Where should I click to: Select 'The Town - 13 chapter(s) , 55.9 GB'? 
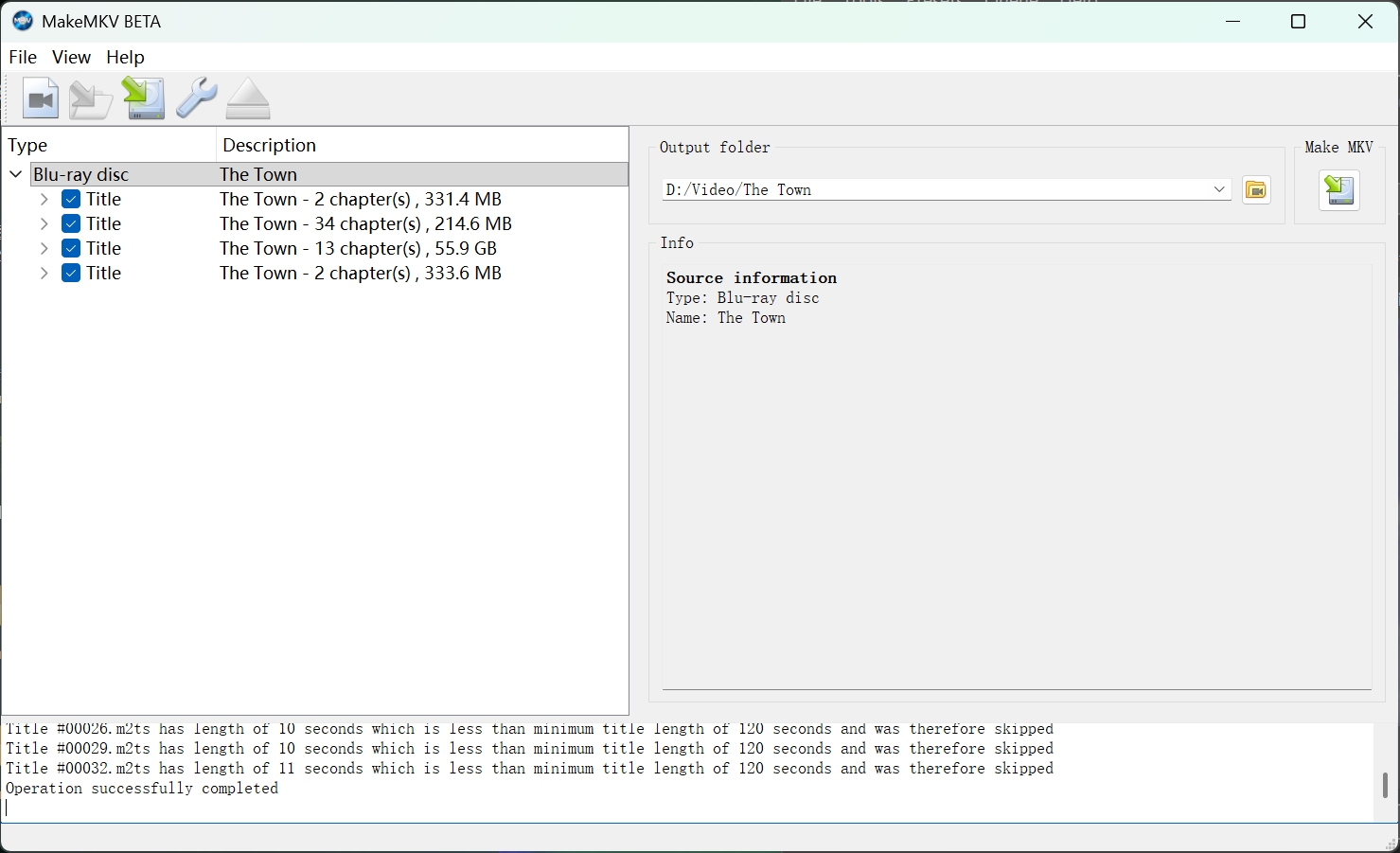358,248
